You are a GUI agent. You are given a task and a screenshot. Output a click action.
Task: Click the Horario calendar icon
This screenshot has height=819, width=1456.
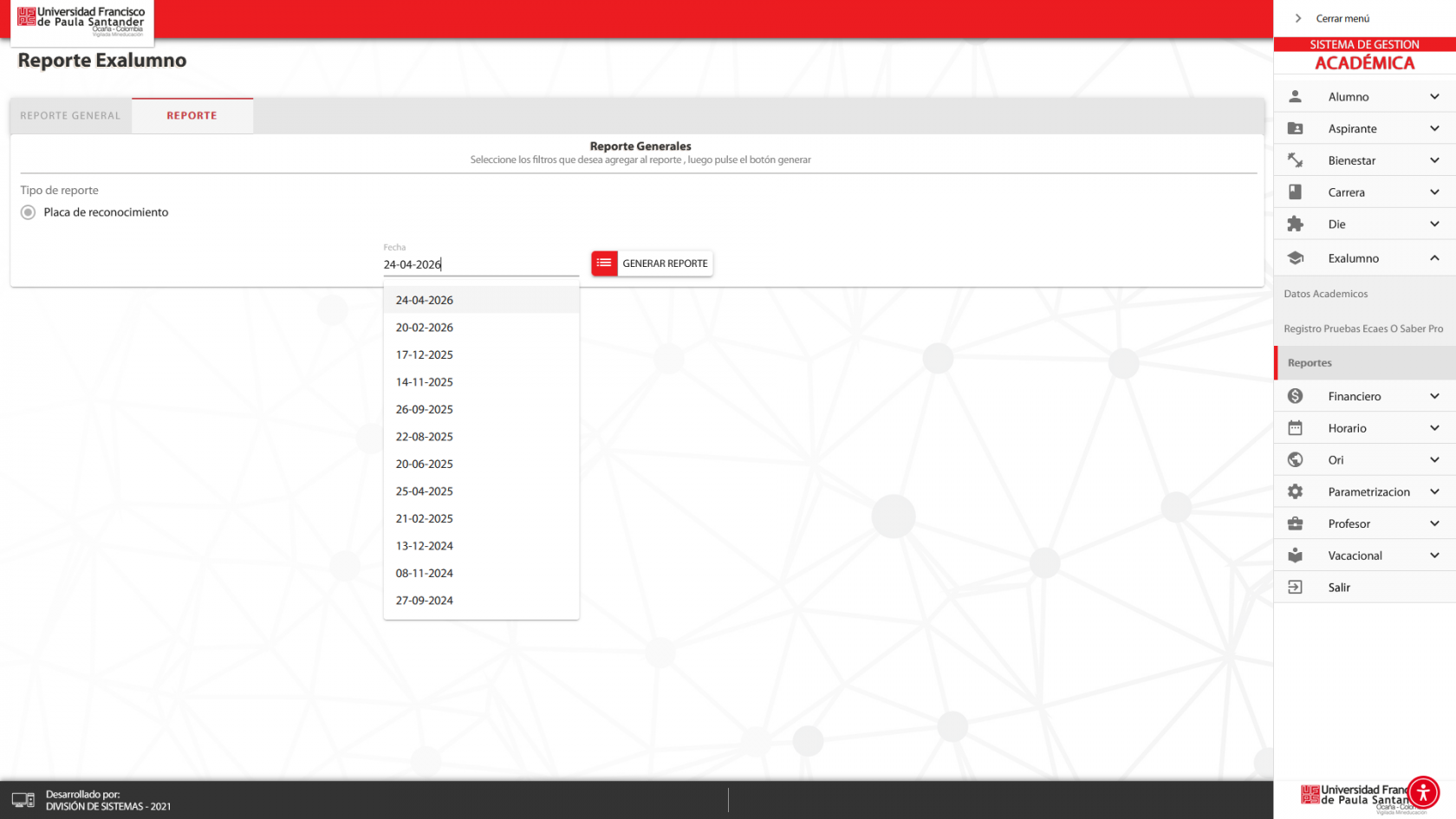click(x=1295, y=428)
